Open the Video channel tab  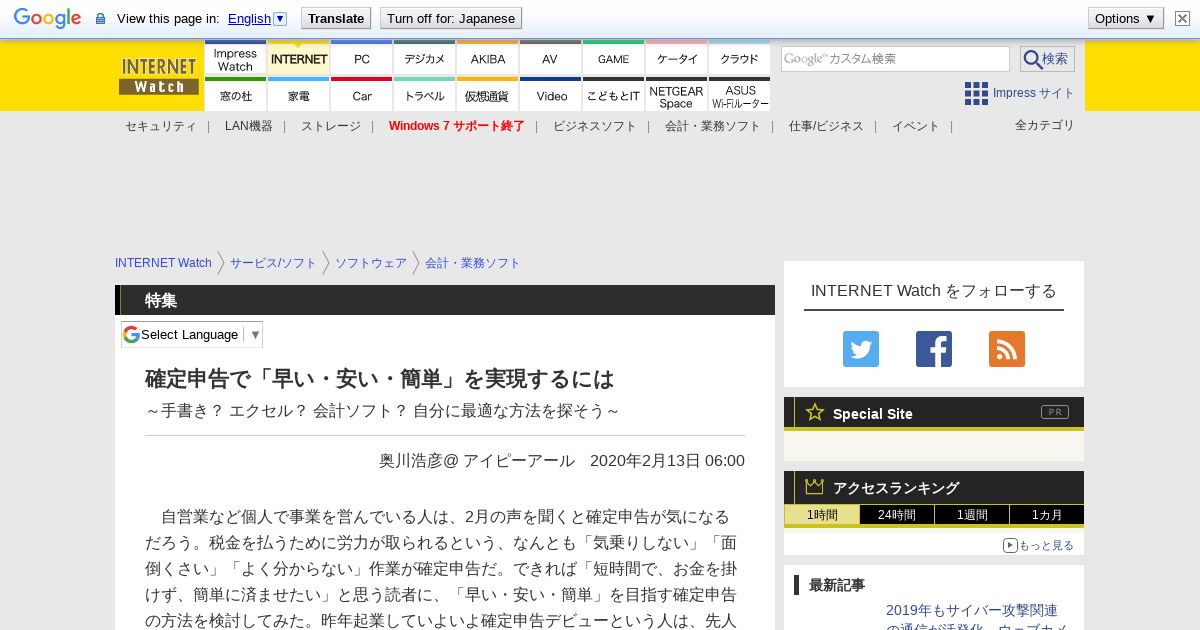point(550,95)
